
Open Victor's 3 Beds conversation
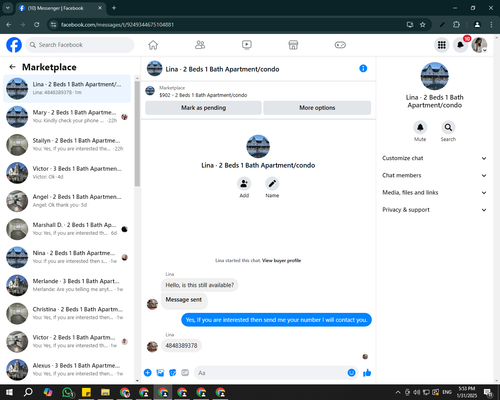tap(67, 173)
